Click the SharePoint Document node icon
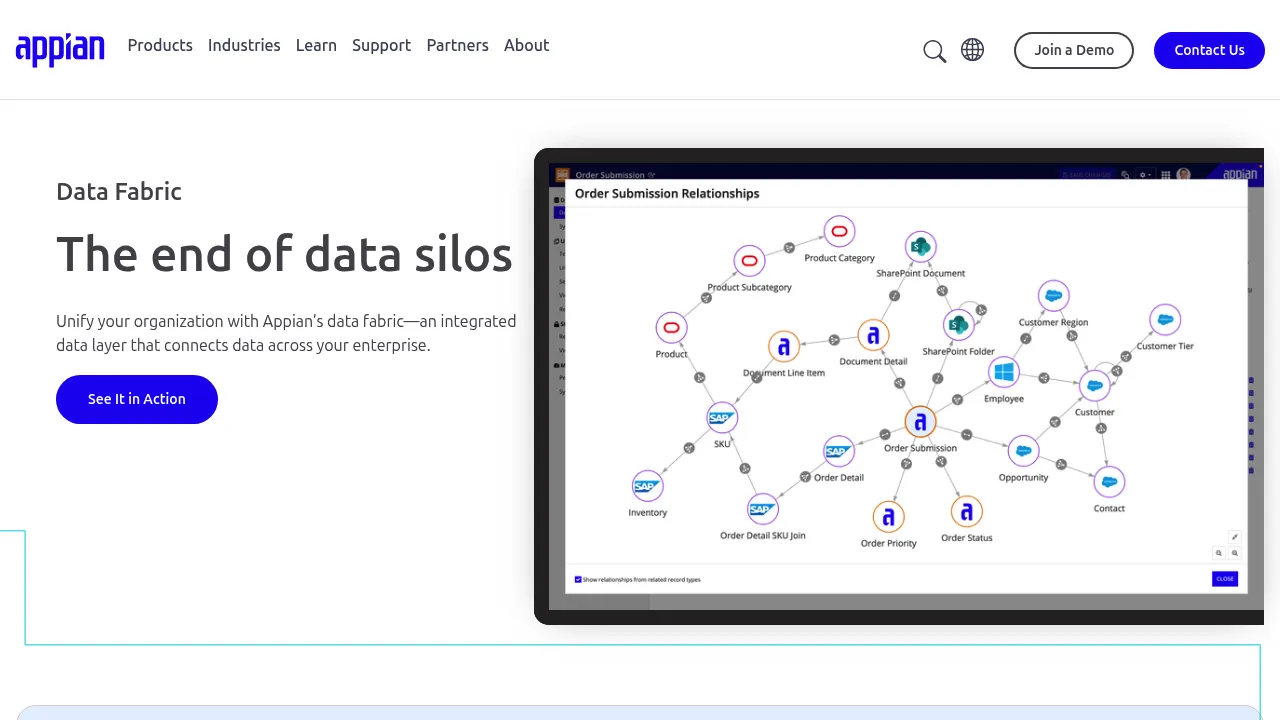The width and height of the screenshot is (1280, 720). [920, 247]
